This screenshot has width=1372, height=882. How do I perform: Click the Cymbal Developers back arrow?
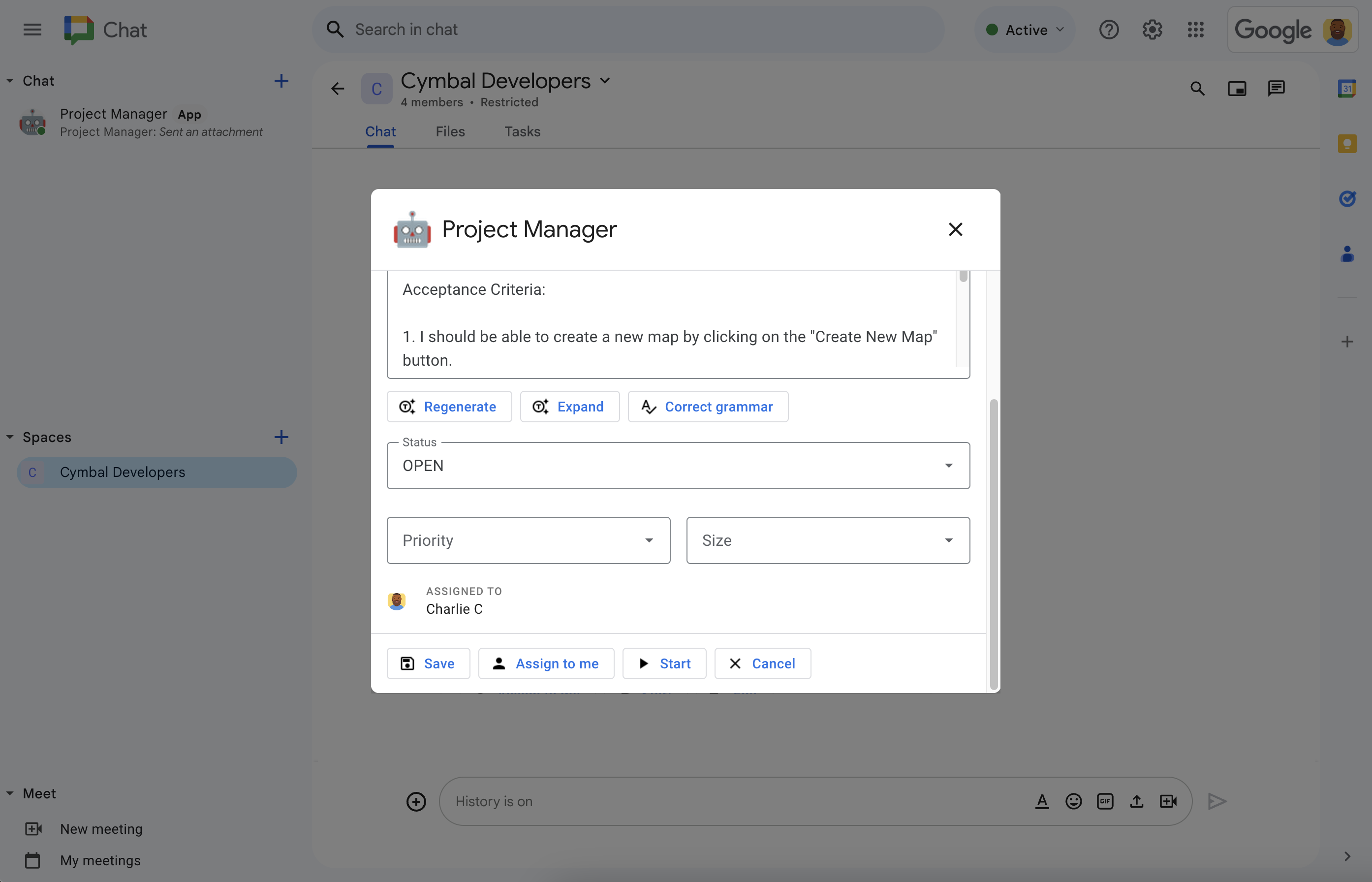339,88
